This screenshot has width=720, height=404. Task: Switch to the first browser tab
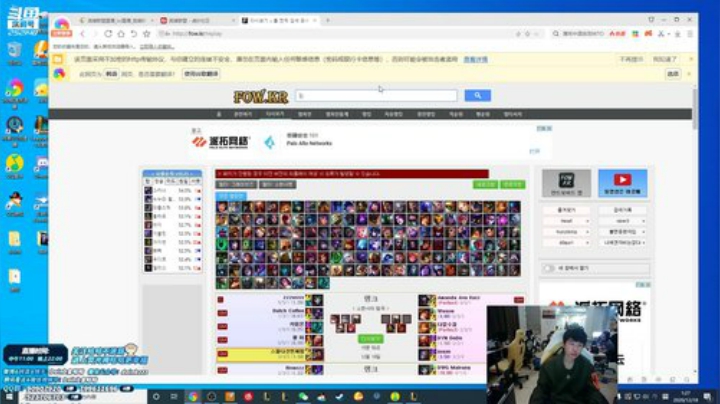[x=115, y=20]
